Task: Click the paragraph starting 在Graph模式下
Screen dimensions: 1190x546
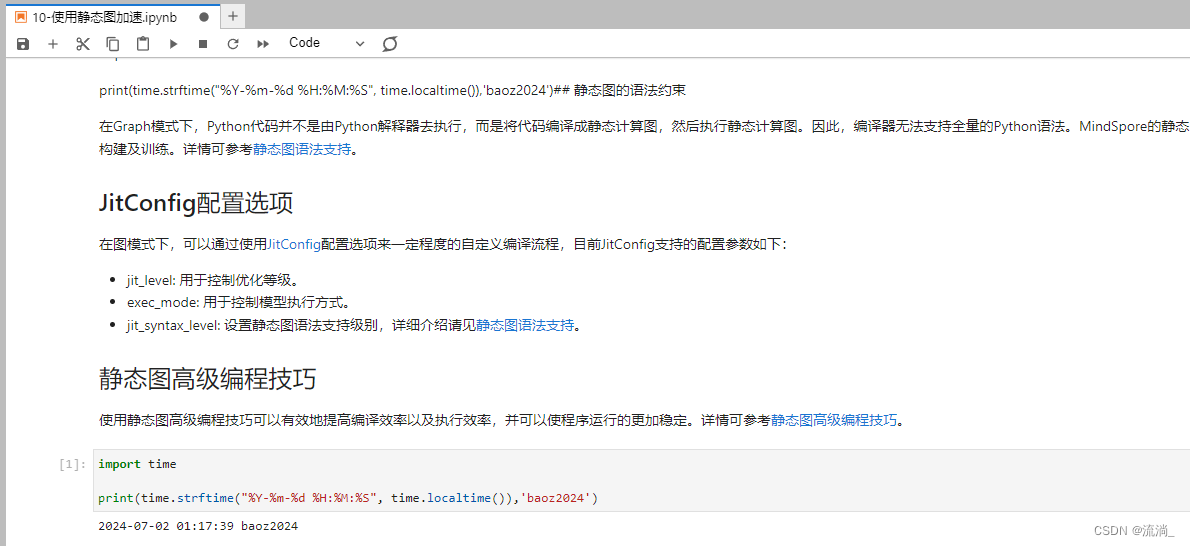Action: click(644, 137)
